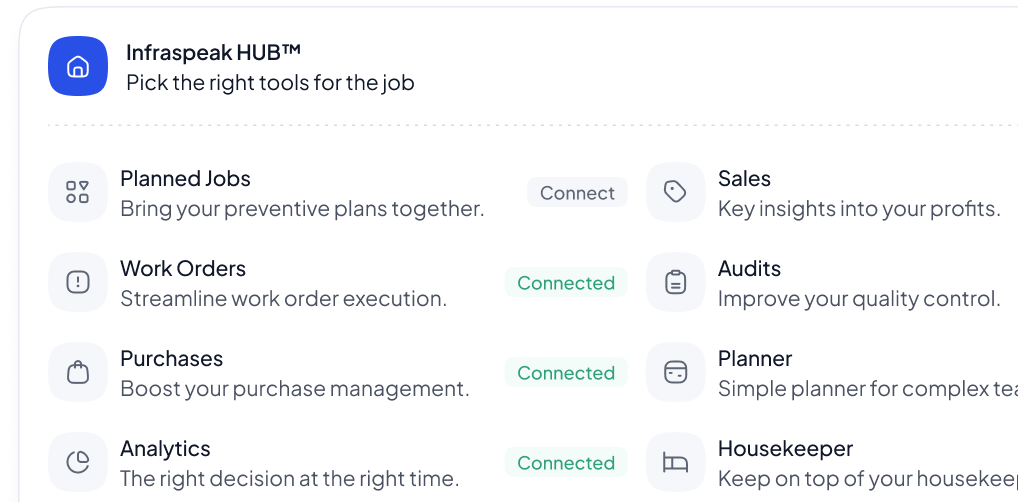
Task: Click the Audits clipboard icon
Action: (x=675, y=282)
